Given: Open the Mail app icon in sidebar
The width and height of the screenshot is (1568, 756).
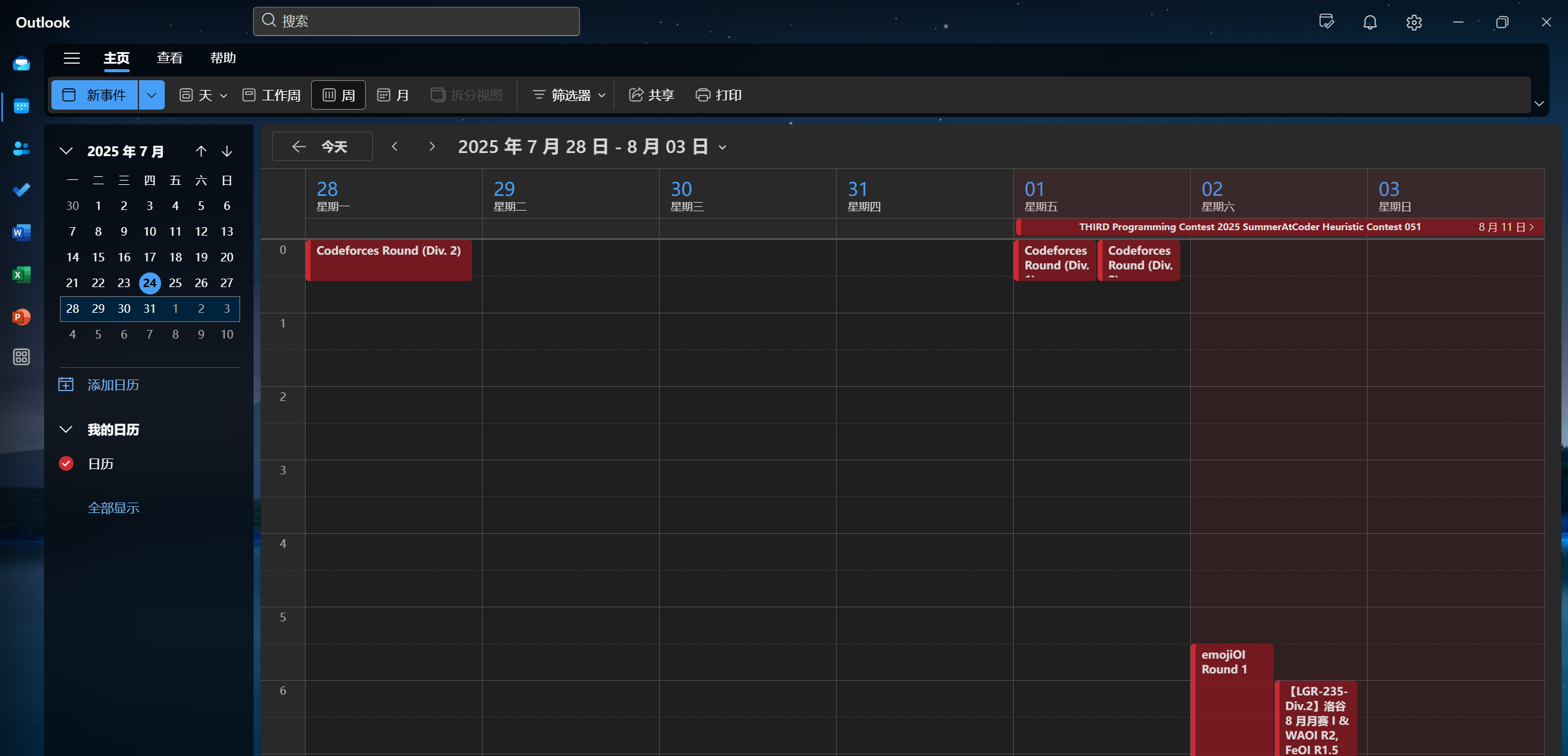Looking at the screenshot, I should (21, 64).
